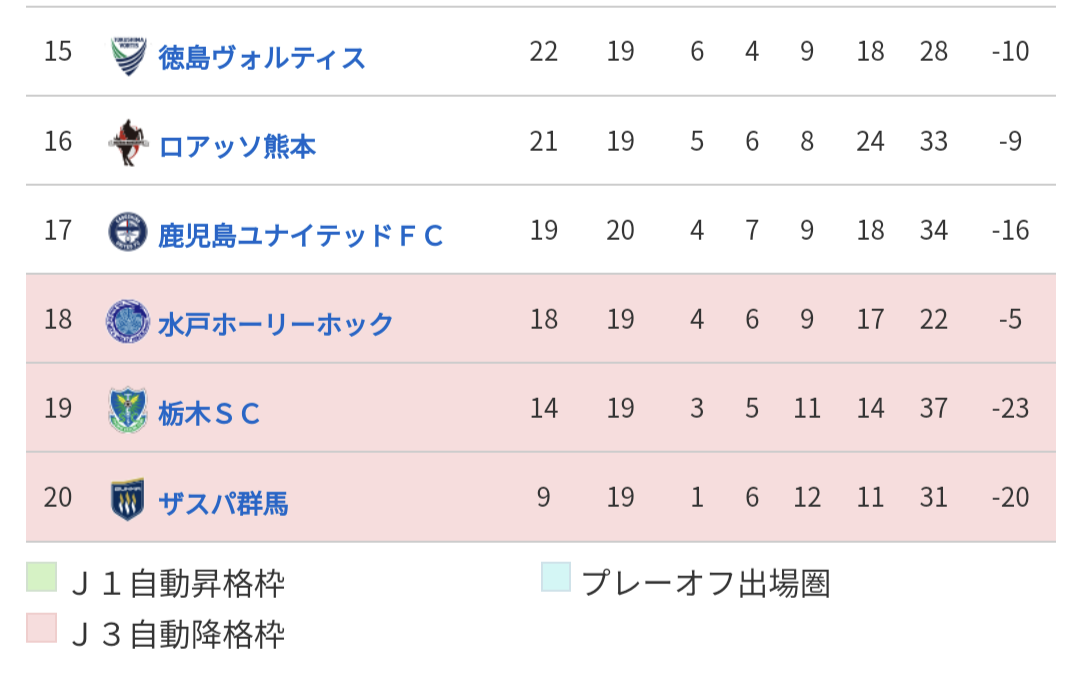
Task: Click the Tokushima Vortis team crest
Action: coord(128,54)
